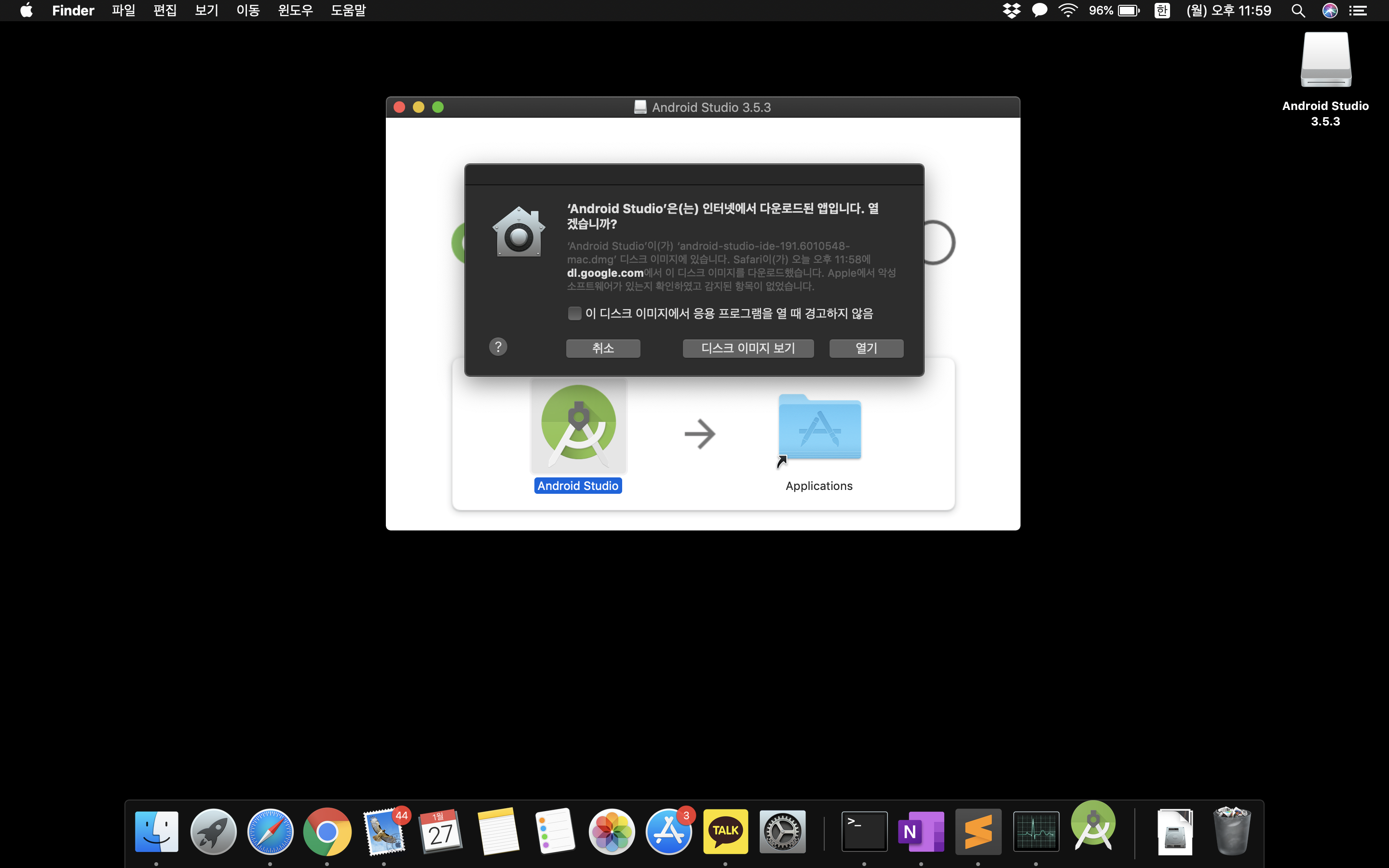Screen dimensions: 1389x868
Task: Click the help question mark button
Action: tap(498, 347)
